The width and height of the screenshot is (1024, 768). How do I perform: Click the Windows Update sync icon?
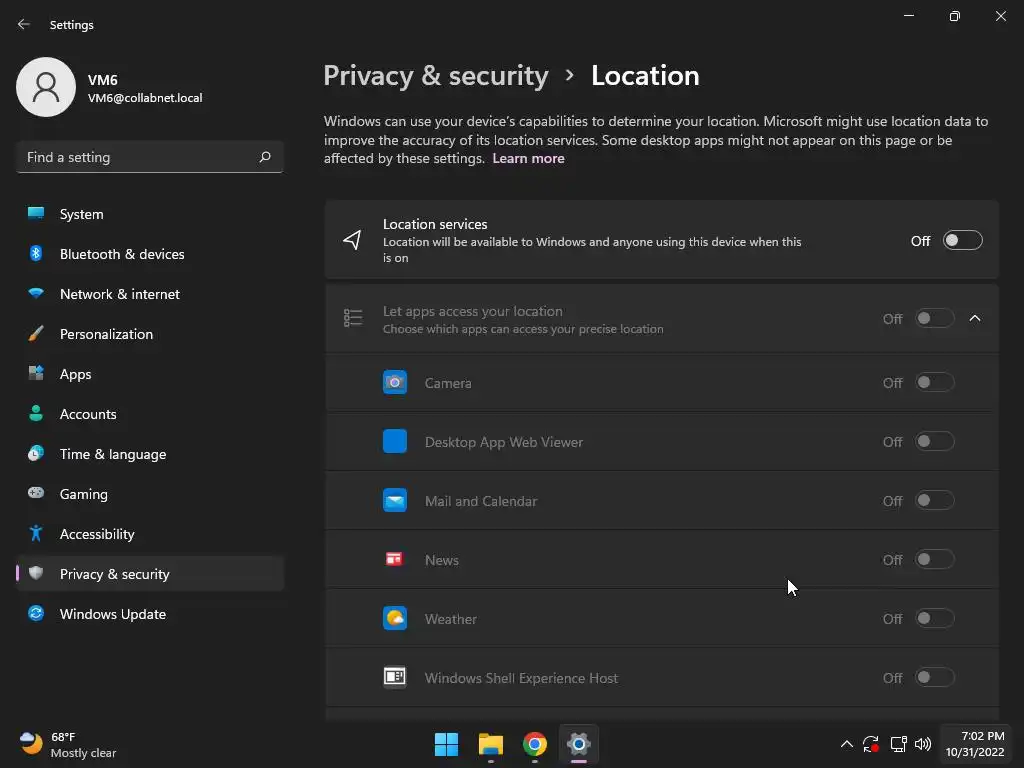click(36, 613)
